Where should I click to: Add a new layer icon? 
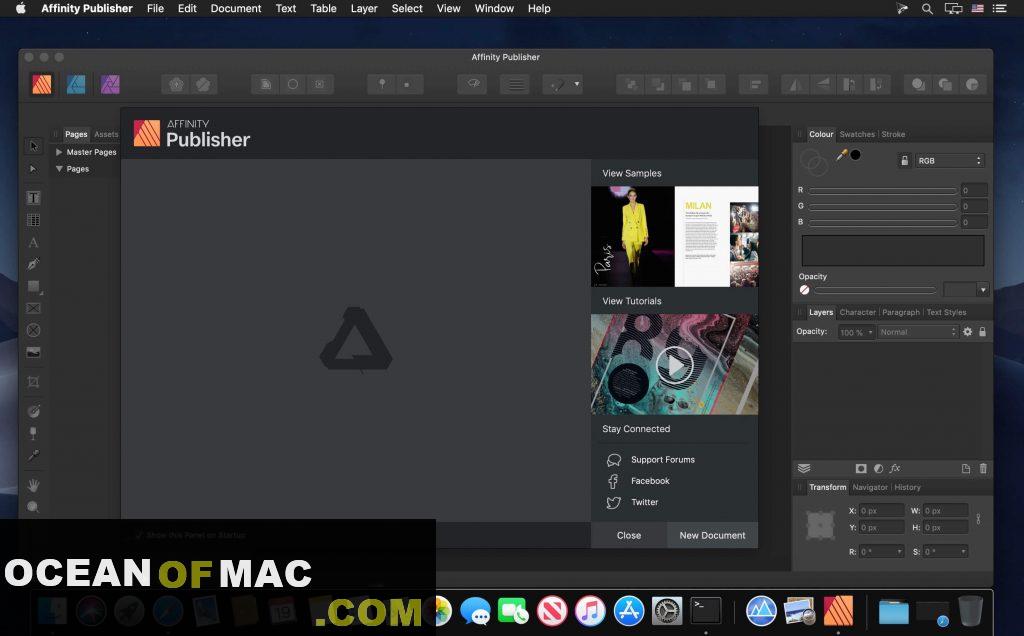[x=966, y=468]
